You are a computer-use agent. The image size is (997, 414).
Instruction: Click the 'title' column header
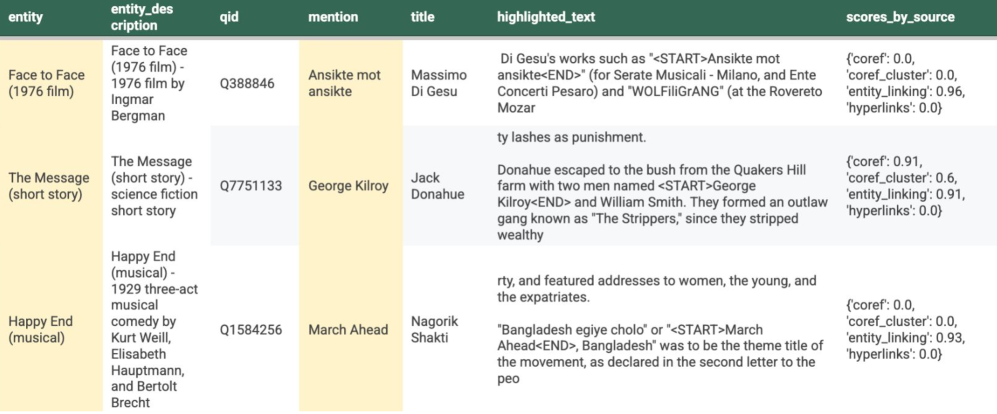423,18
